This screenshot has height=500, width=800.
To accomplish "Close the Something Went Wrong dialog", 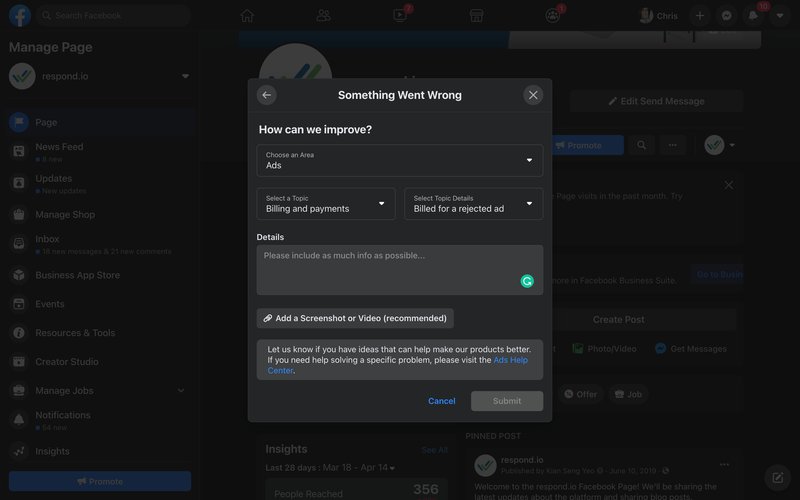I will coord(533,95).
